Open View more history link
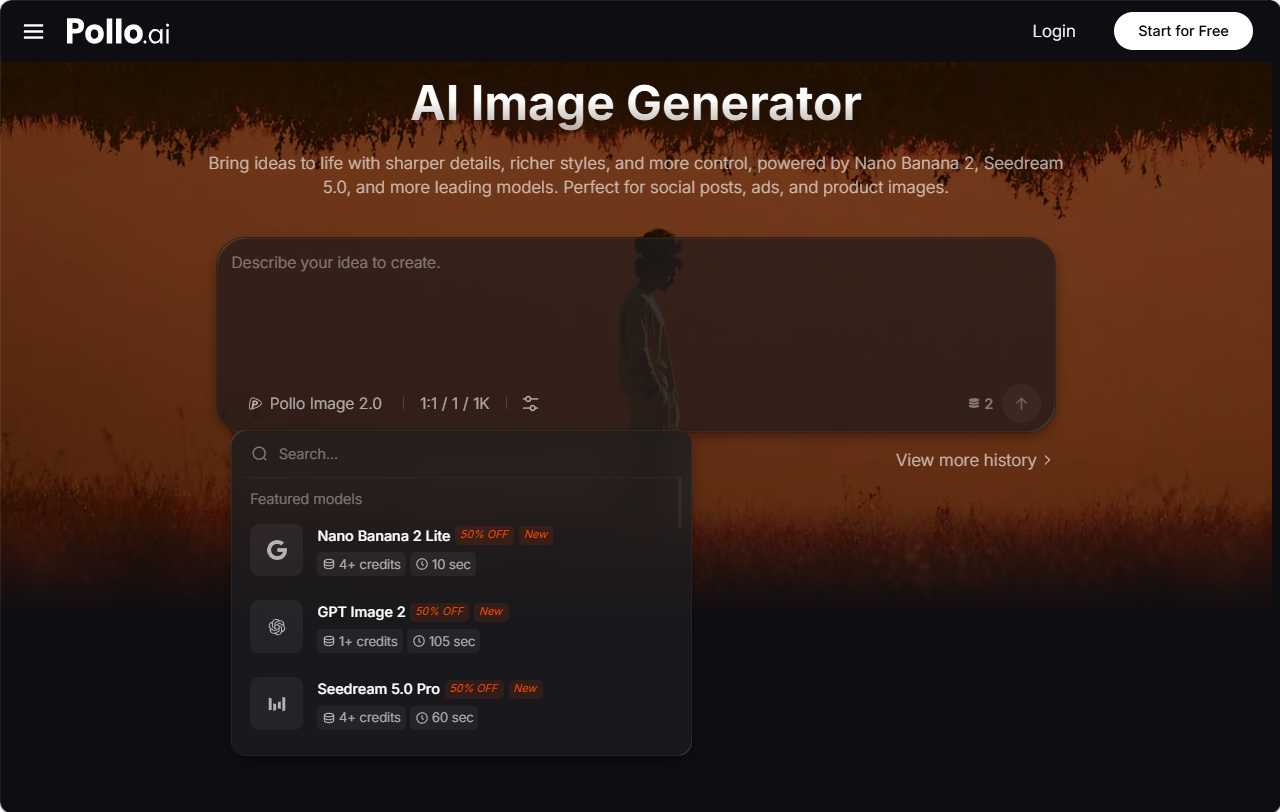 974,460
